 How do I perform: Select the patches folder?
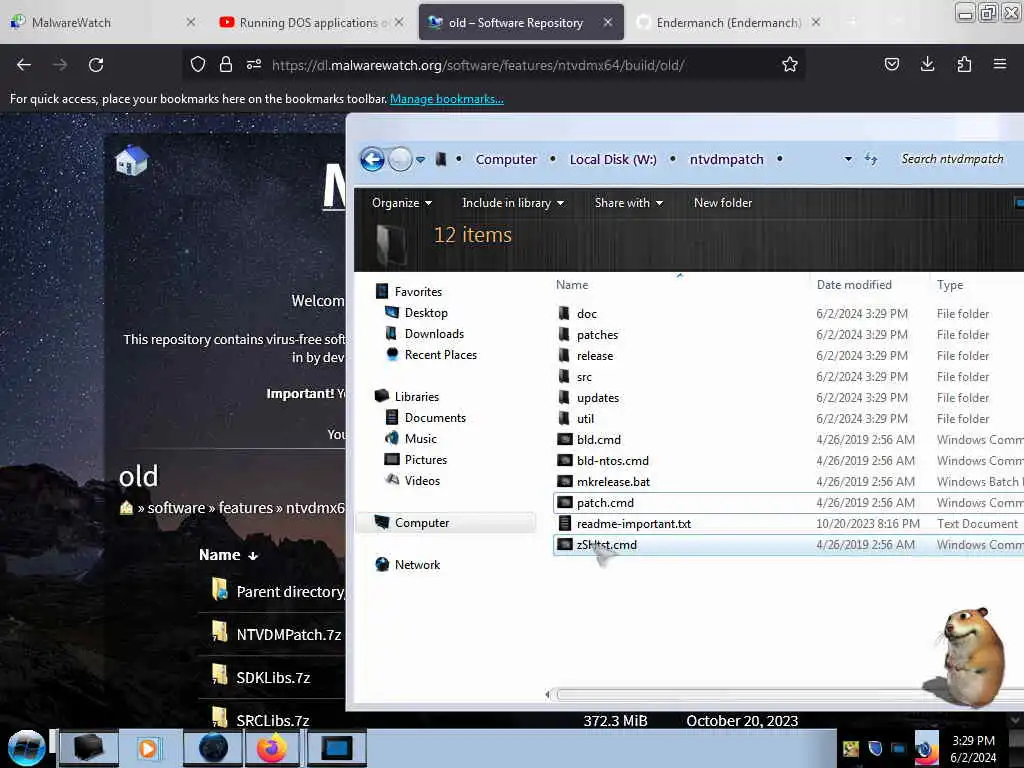tap(597, 335)
